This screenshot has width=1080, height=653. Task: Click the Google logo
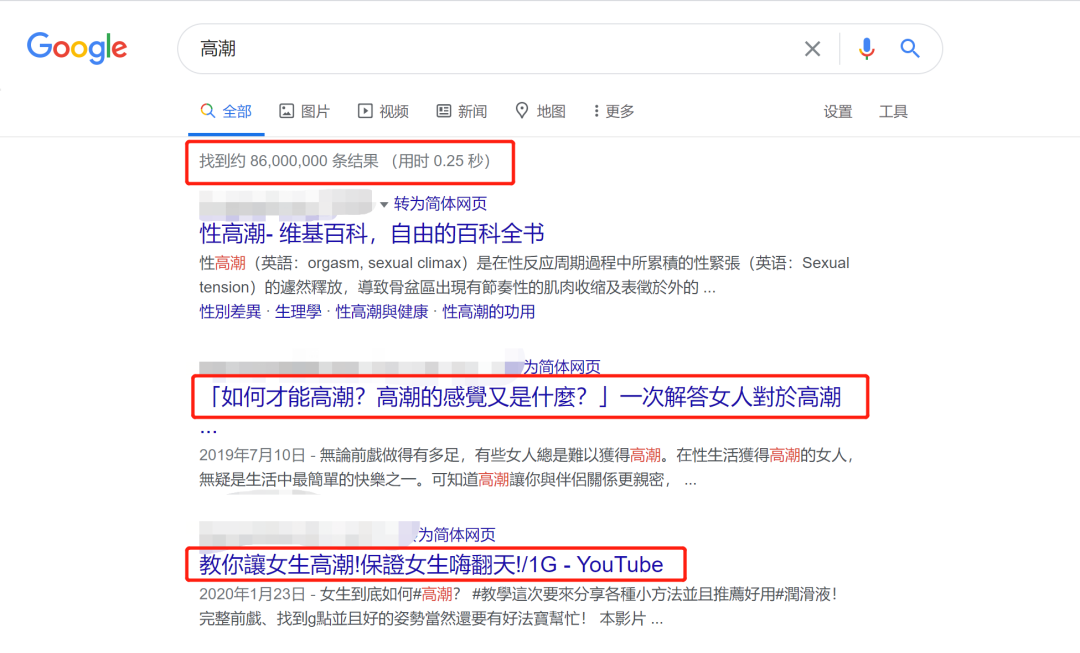pos(77,48)
